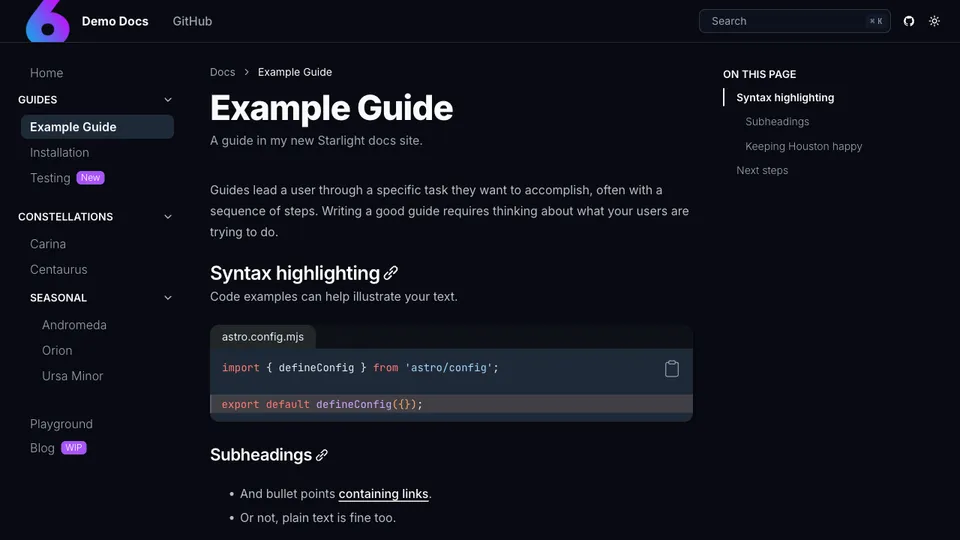
Task: Open the Blog page labeled WIP
Action: (x=42, y=448)
